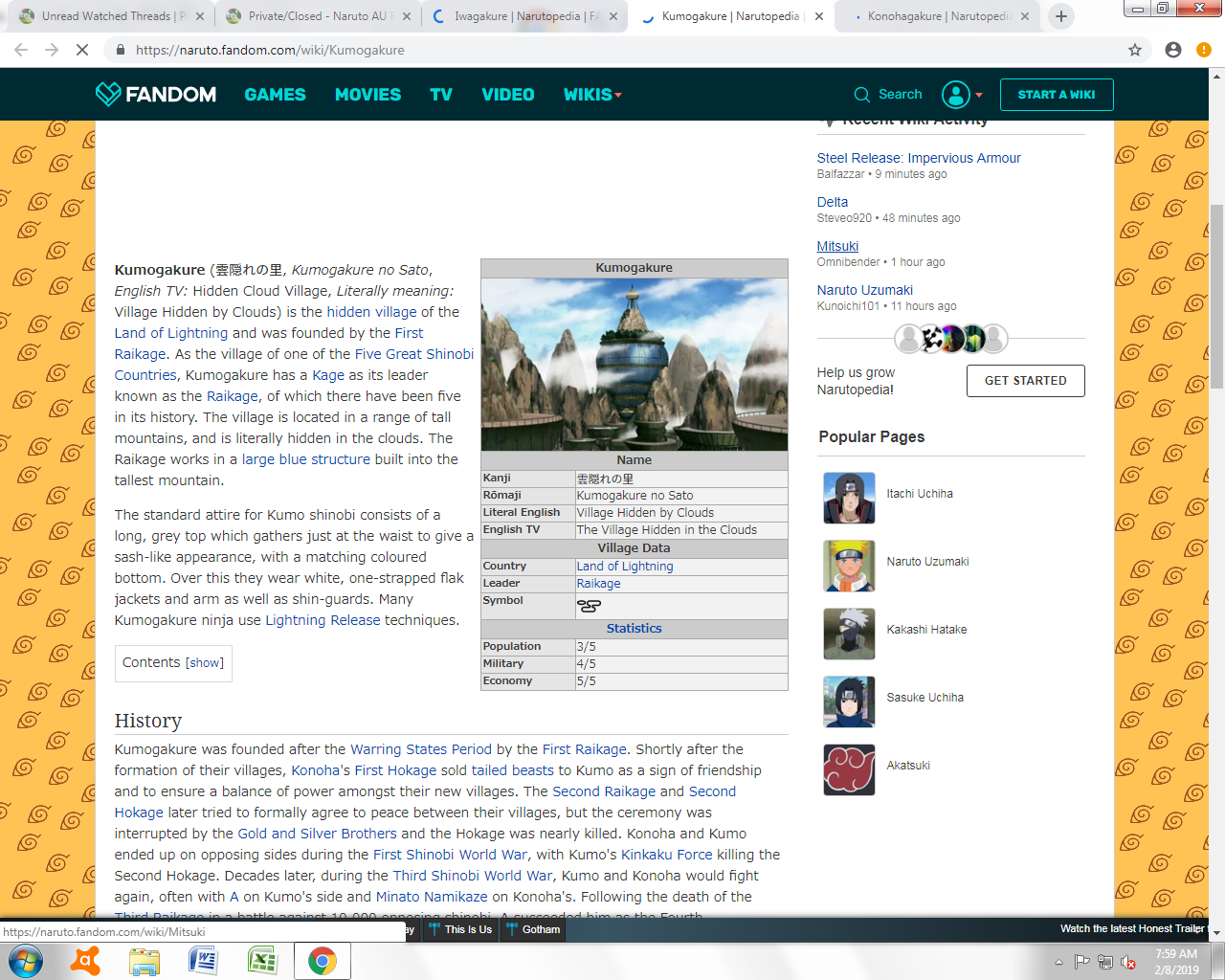Close the Iwagakure tab
The height and width of the screenshot is (980, 1225).
[612, 16]
